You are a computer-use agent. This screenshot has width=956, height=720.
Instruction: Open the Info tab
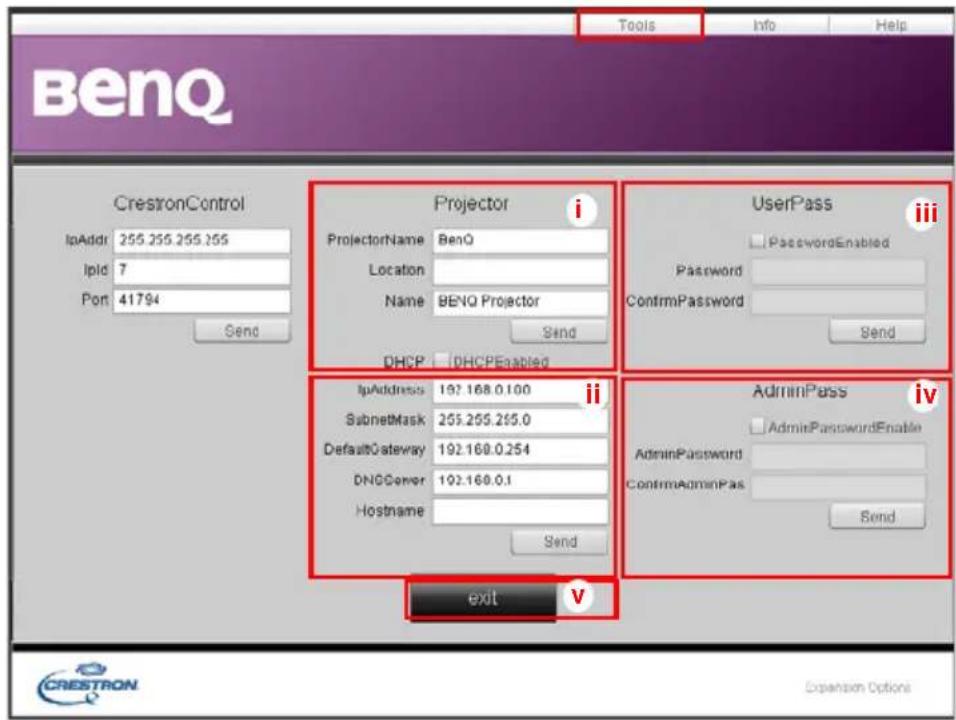coord(764,25)
